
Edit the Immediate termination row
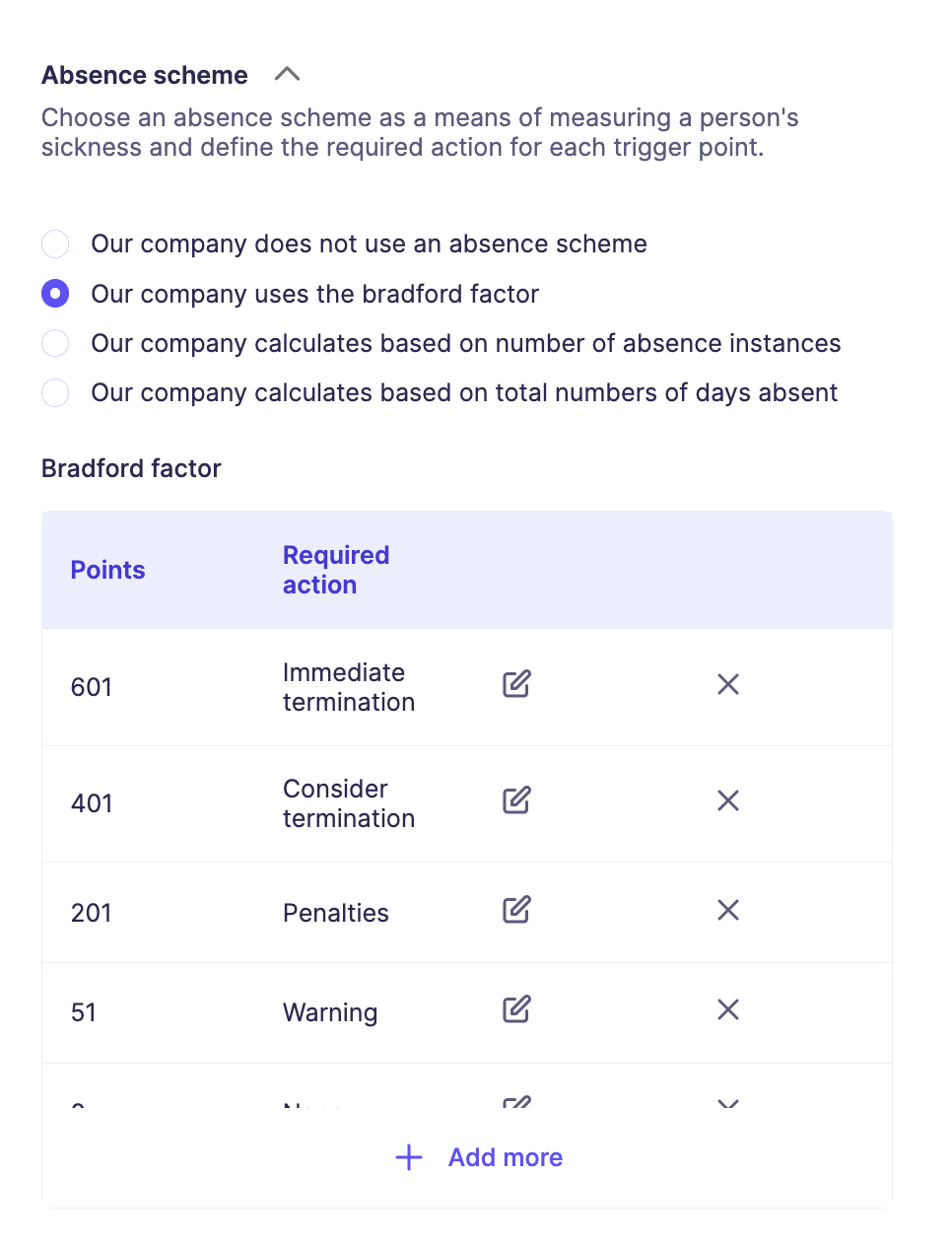[x=516, y=684]
